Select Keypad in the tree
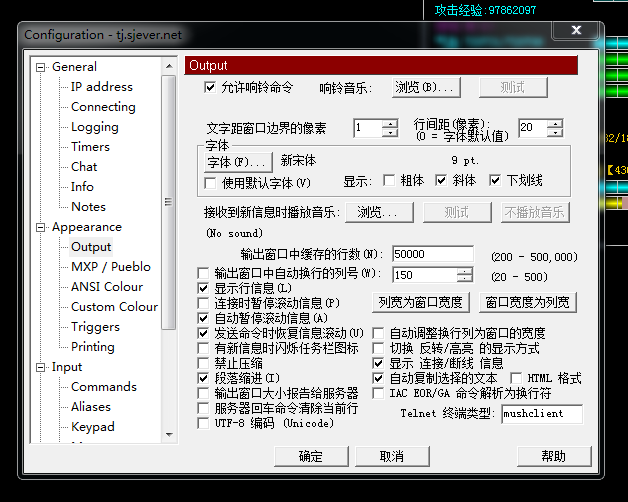The height and width of the screenshot is (502, 628). pyautogui.click(x=93, y=427)
